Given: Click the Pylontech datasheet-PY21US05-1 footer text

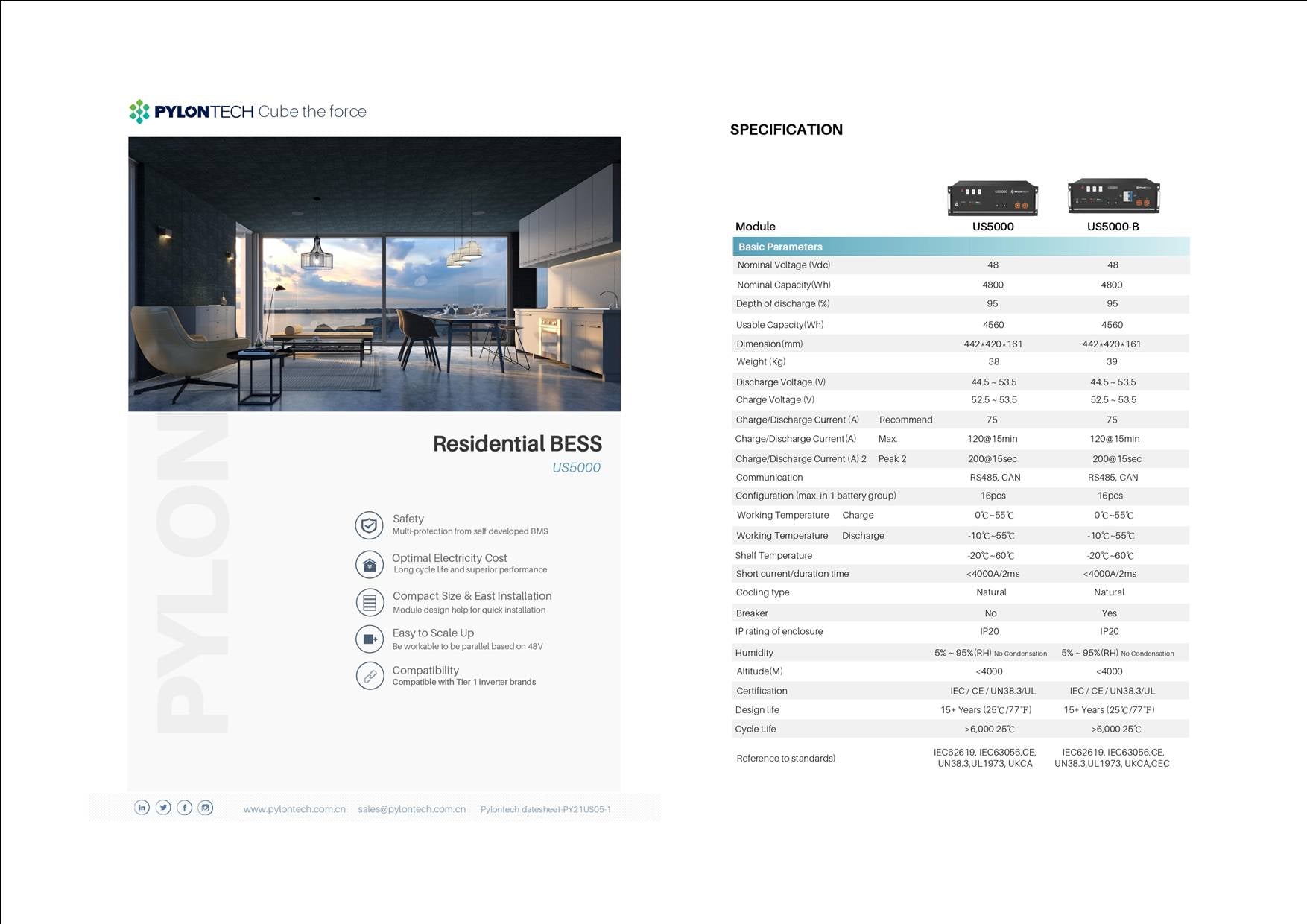Looking at the screenshot, I should (545, 810).
